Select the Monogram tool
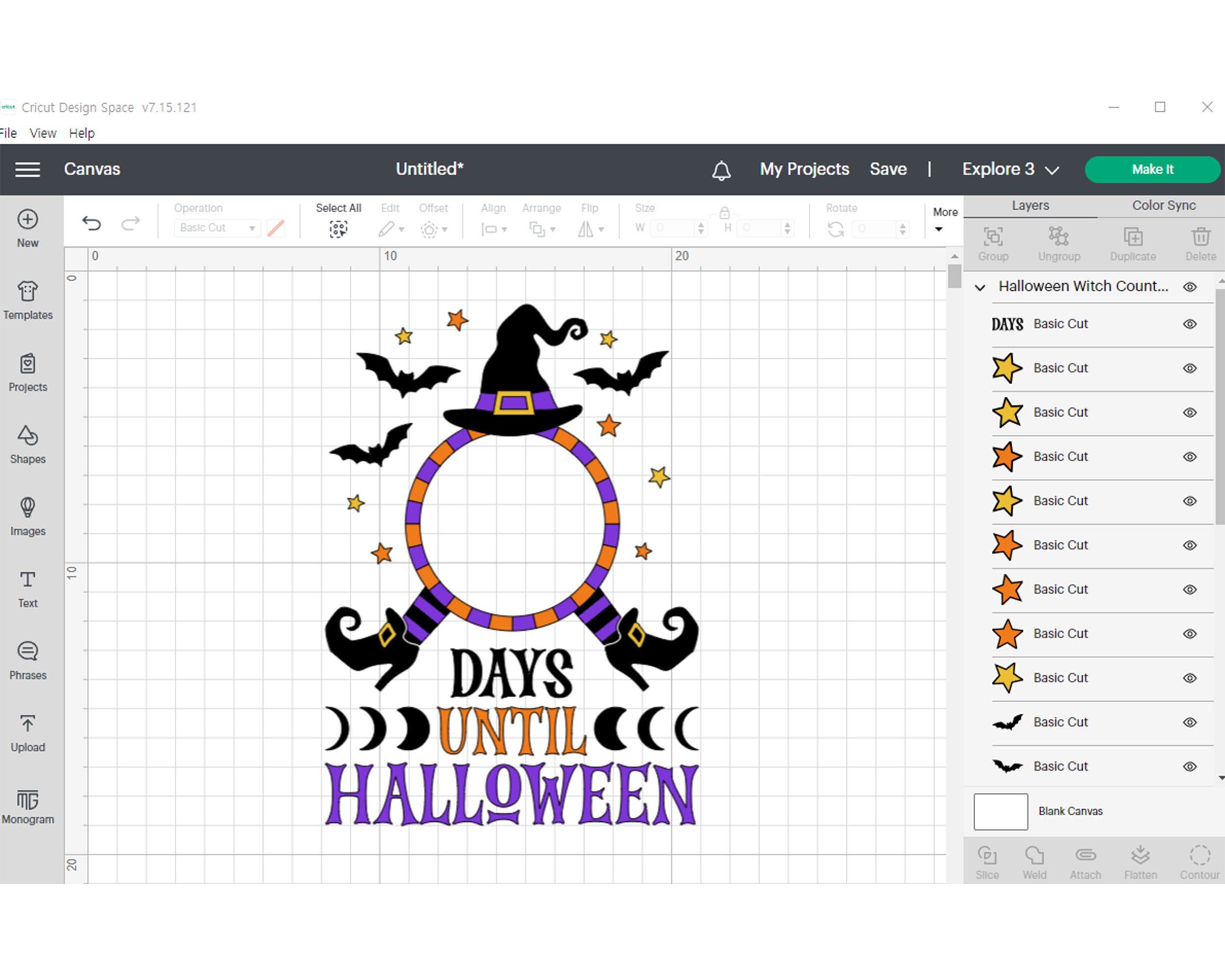The height and width of the screenshot is (980, 1225). pos(27,805)
